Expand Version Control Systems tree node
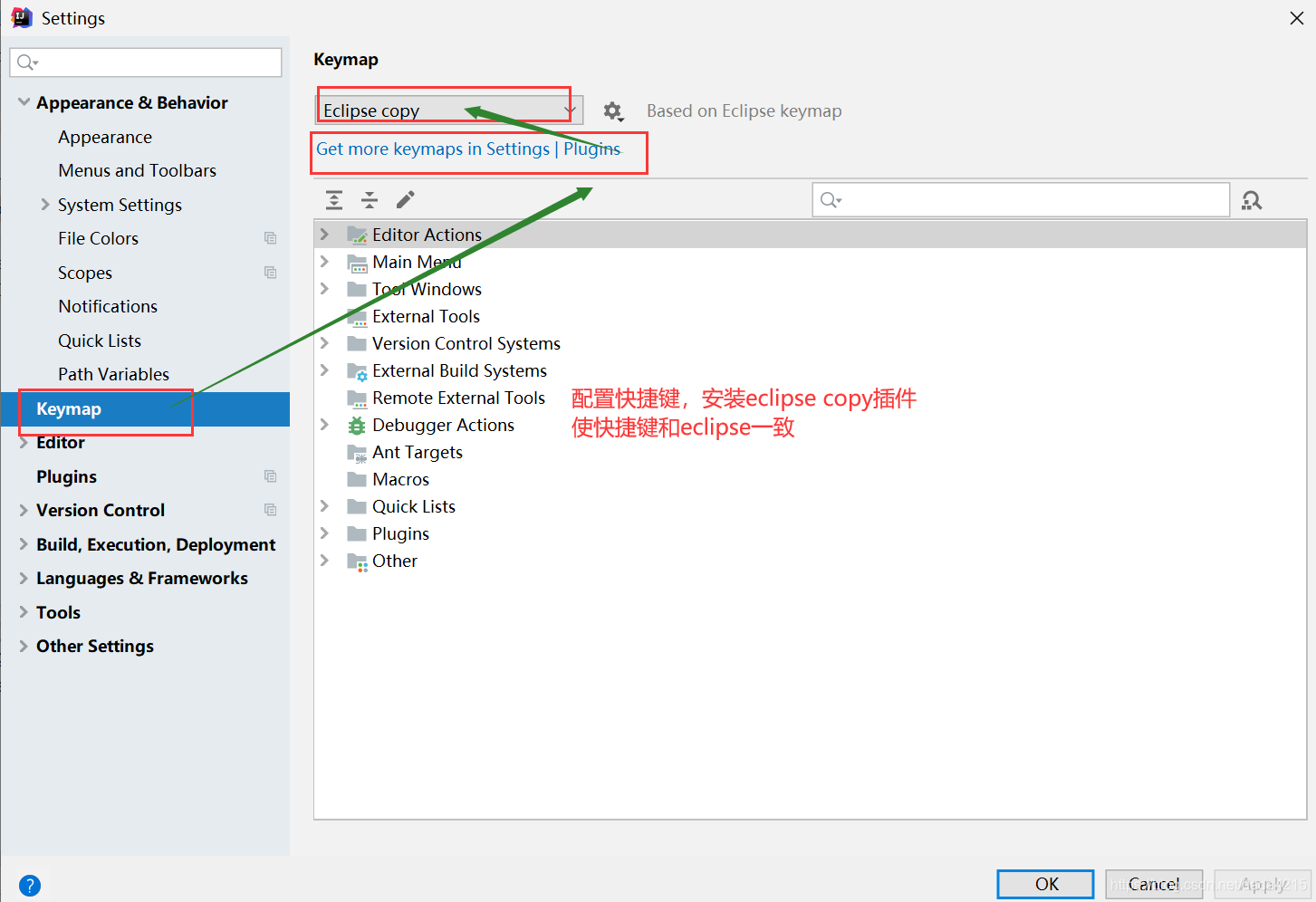Screen dimensions: 1316x902 point(324,343)
